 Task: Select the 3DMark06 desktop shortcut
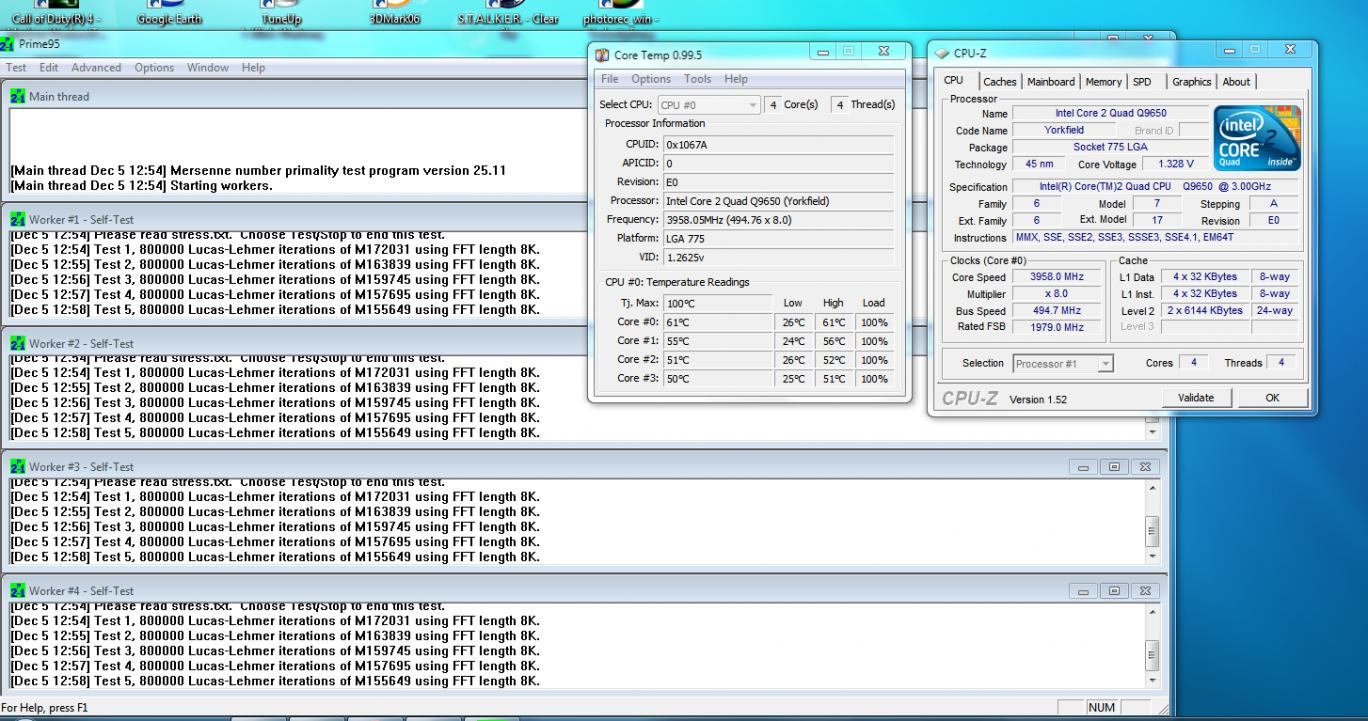pos(394,14)
